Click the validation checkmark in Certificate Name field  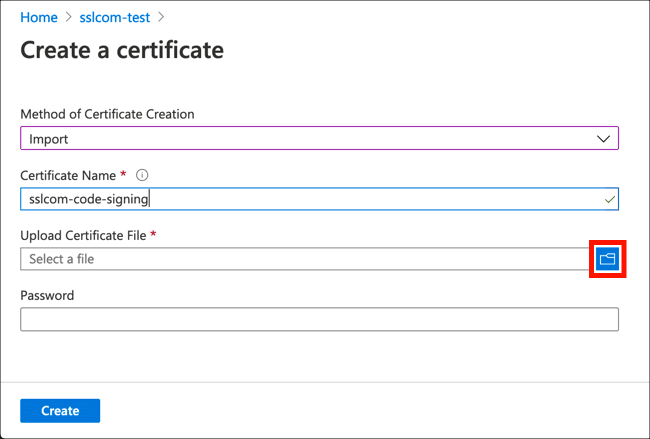tap(610, 199)
